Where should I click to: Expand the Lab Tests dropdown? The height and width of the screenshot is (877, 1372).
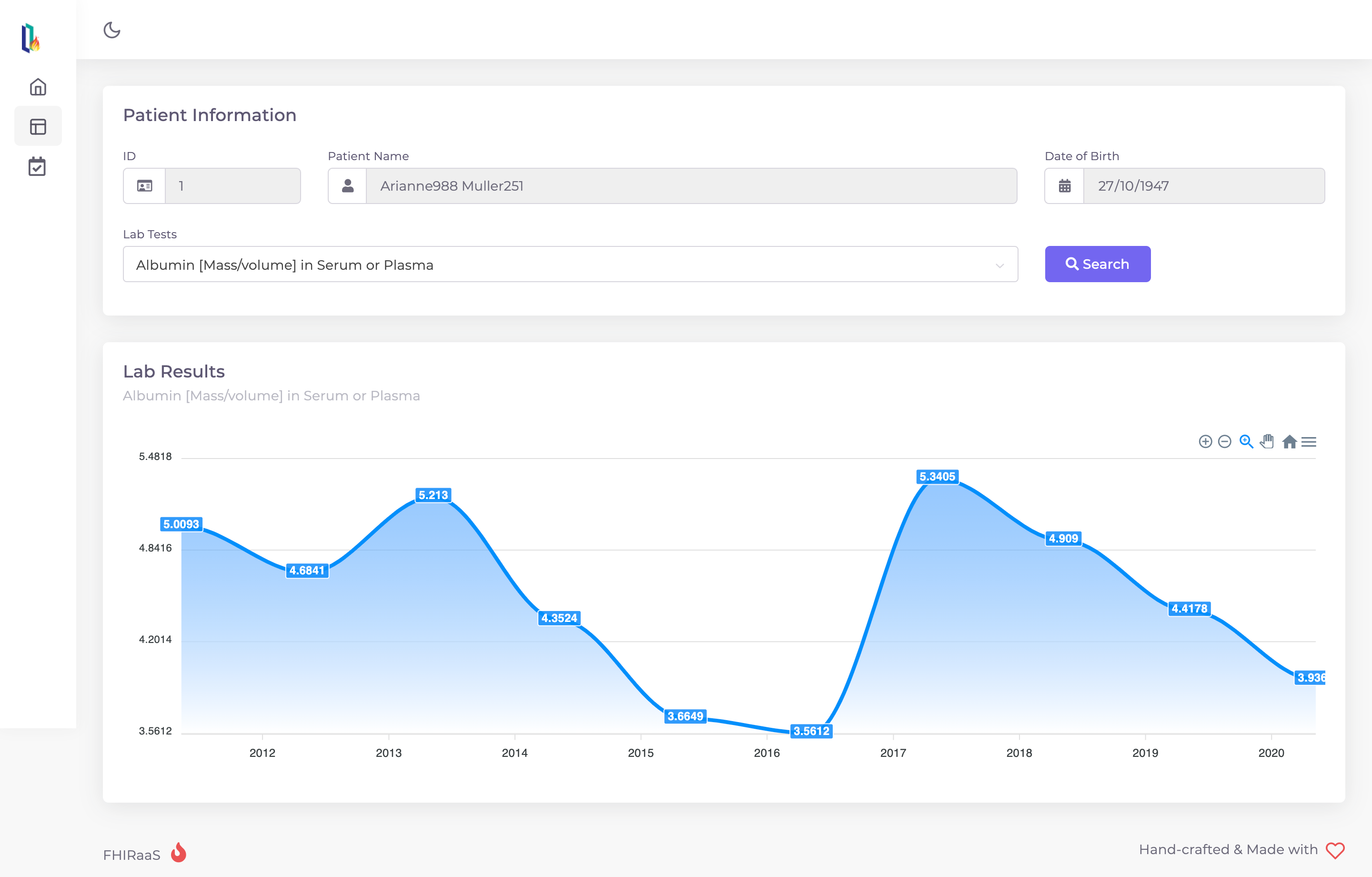click(x=570, y=265)
